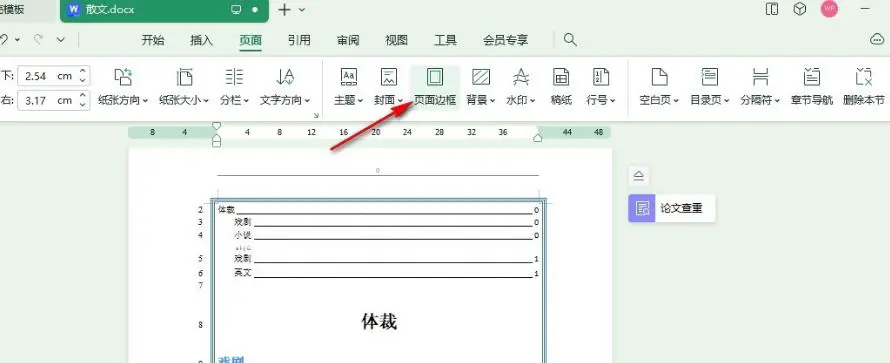Click the first-line indent marker on ruler
This screenshot has width=890, height=363.
pyautogui.click(x=216, y=126)
